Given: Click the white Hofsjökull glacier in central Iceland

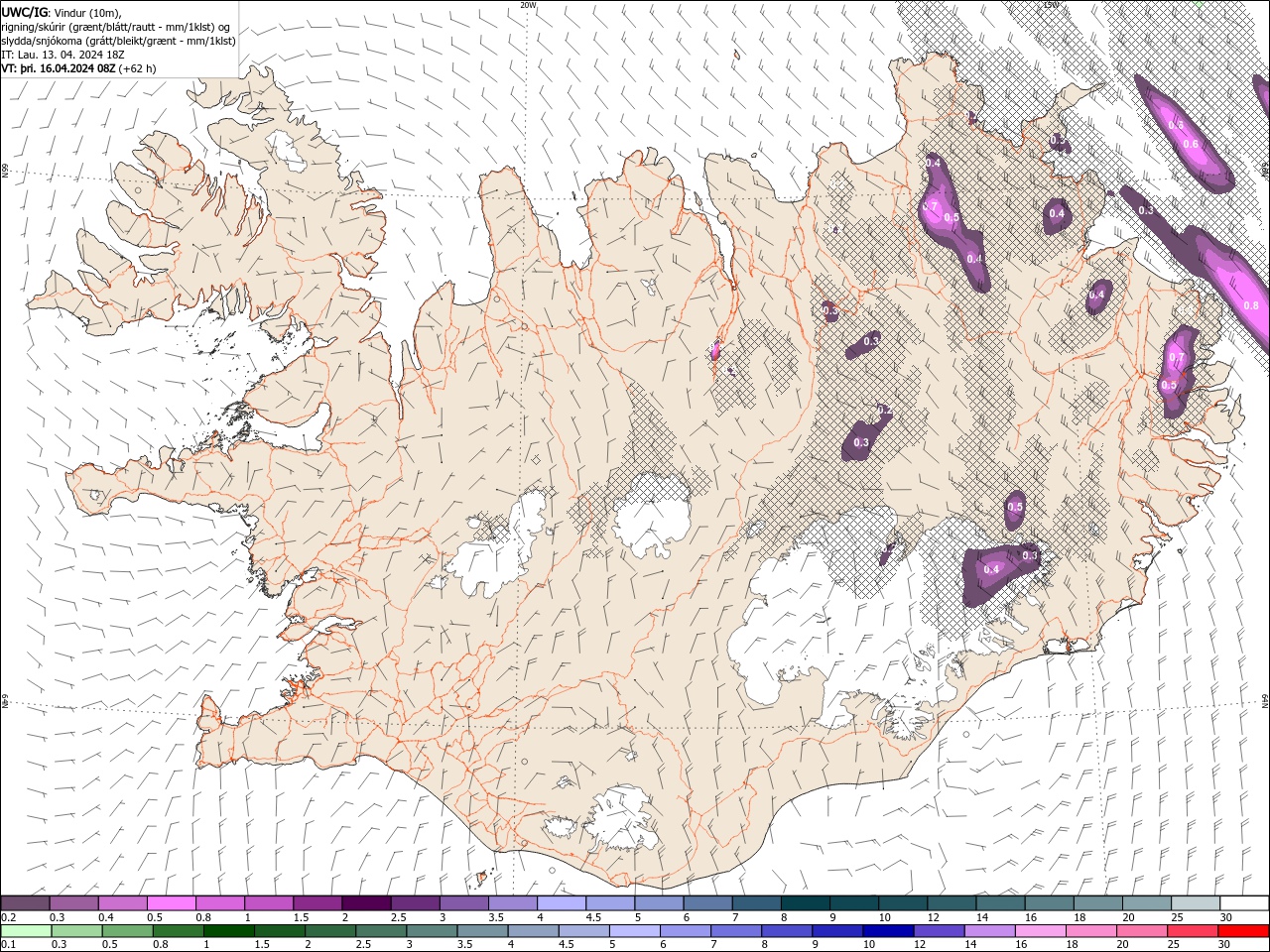Looking at the screenshot, I should [652, 516].
